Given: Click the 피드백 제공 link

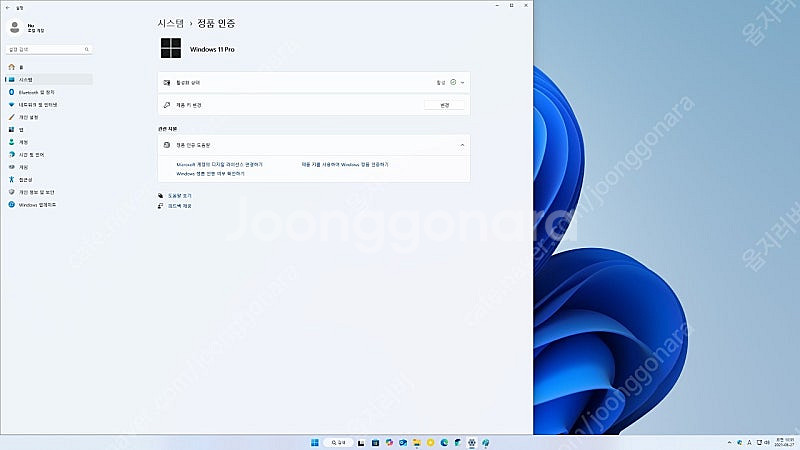Looking at the screenshot, I should click(x=180, y=206).
